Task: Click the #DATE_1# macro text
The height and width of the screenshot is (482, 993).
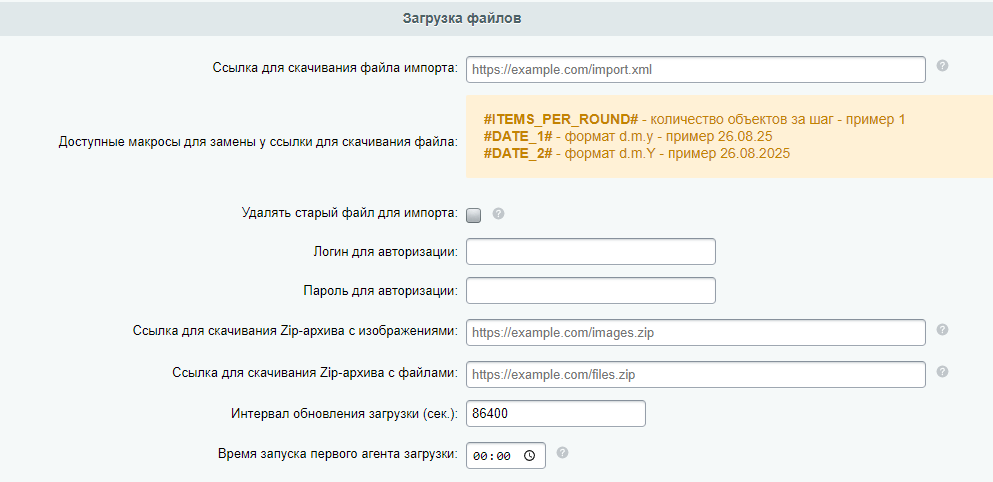Action: click(x=518, y=136)
